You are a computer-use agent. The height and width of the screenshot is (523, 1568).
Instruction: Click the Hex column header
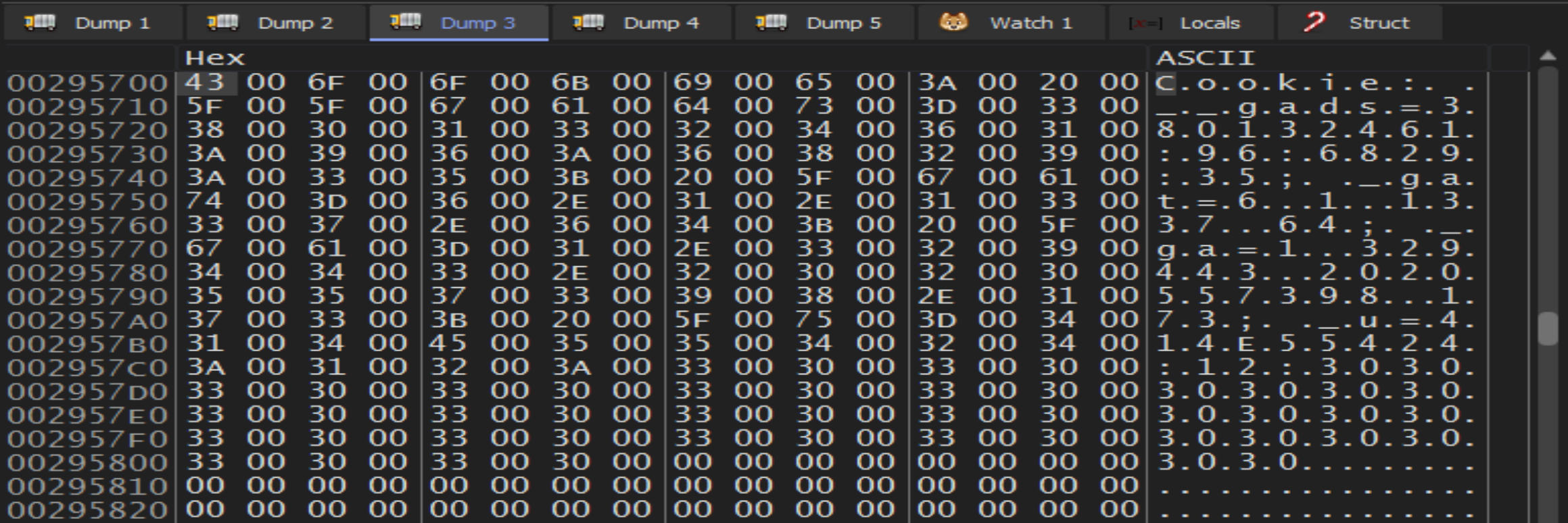[214, 58]
